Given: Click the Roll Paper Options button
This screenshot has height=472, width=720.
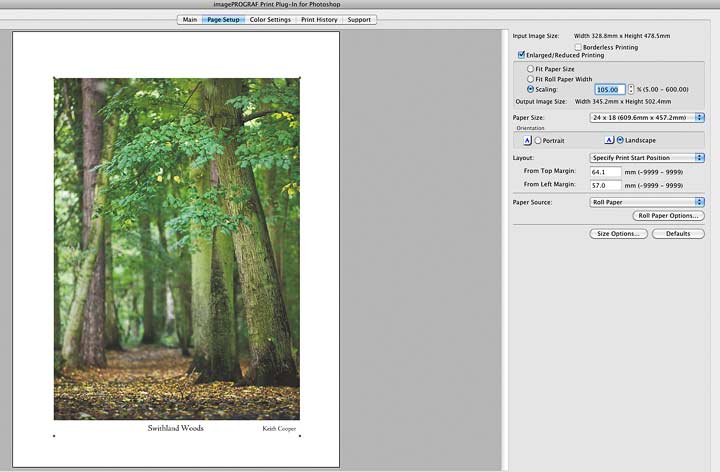Looking at the screenshot, I should pos(668,215).
